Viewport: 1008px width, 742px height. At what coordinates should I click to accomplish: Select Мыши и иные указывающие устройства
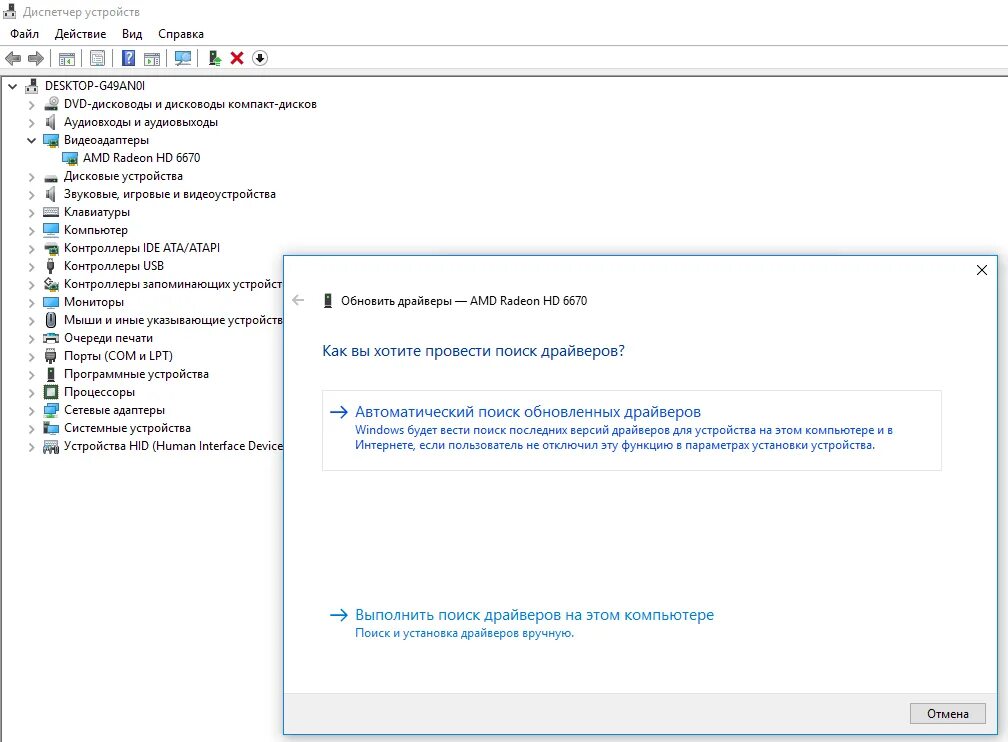pos(173,320)
